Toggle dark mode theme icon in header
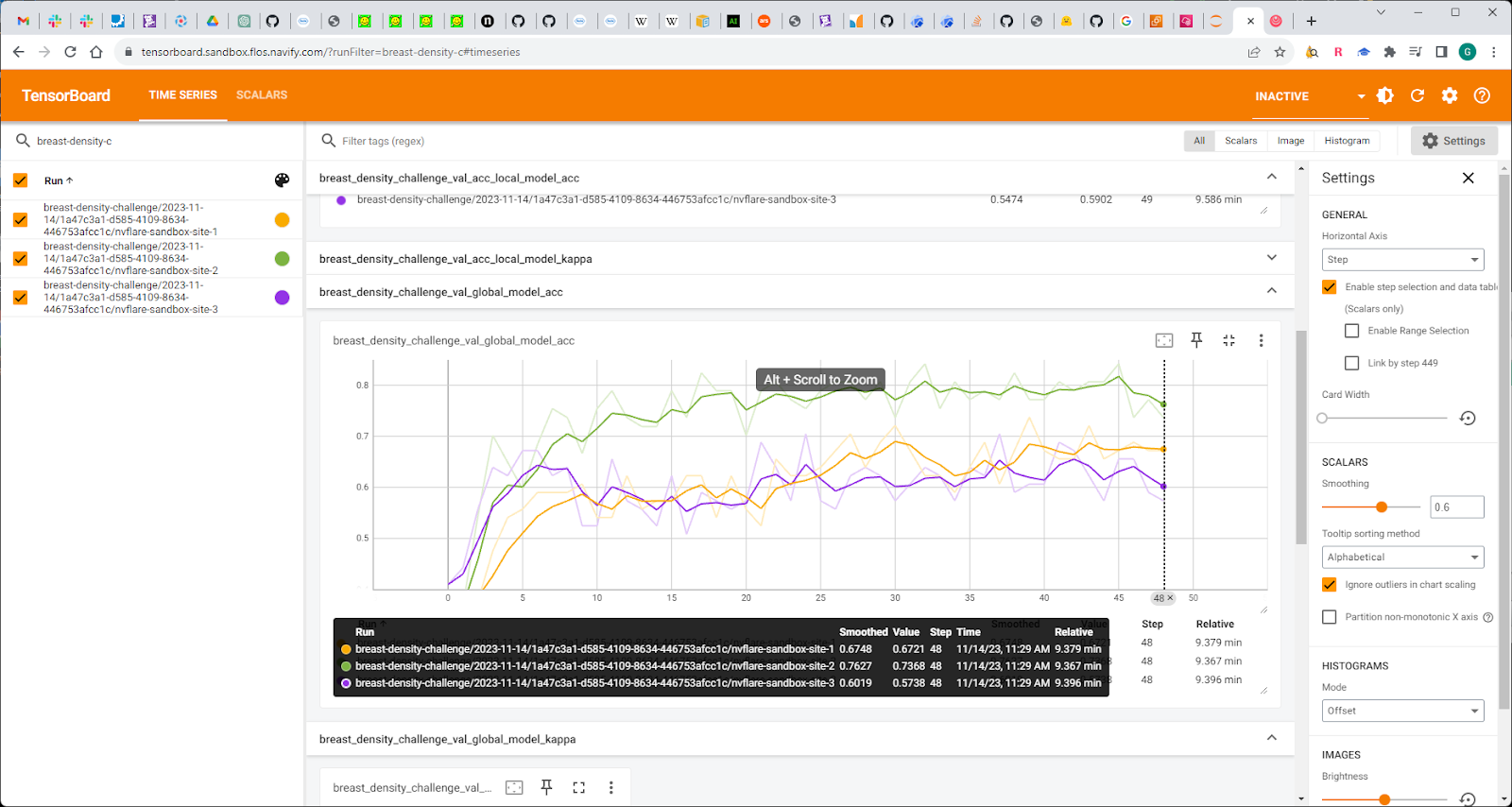The height and width of the screenshot is (807, 1512). coord(1385,95)
